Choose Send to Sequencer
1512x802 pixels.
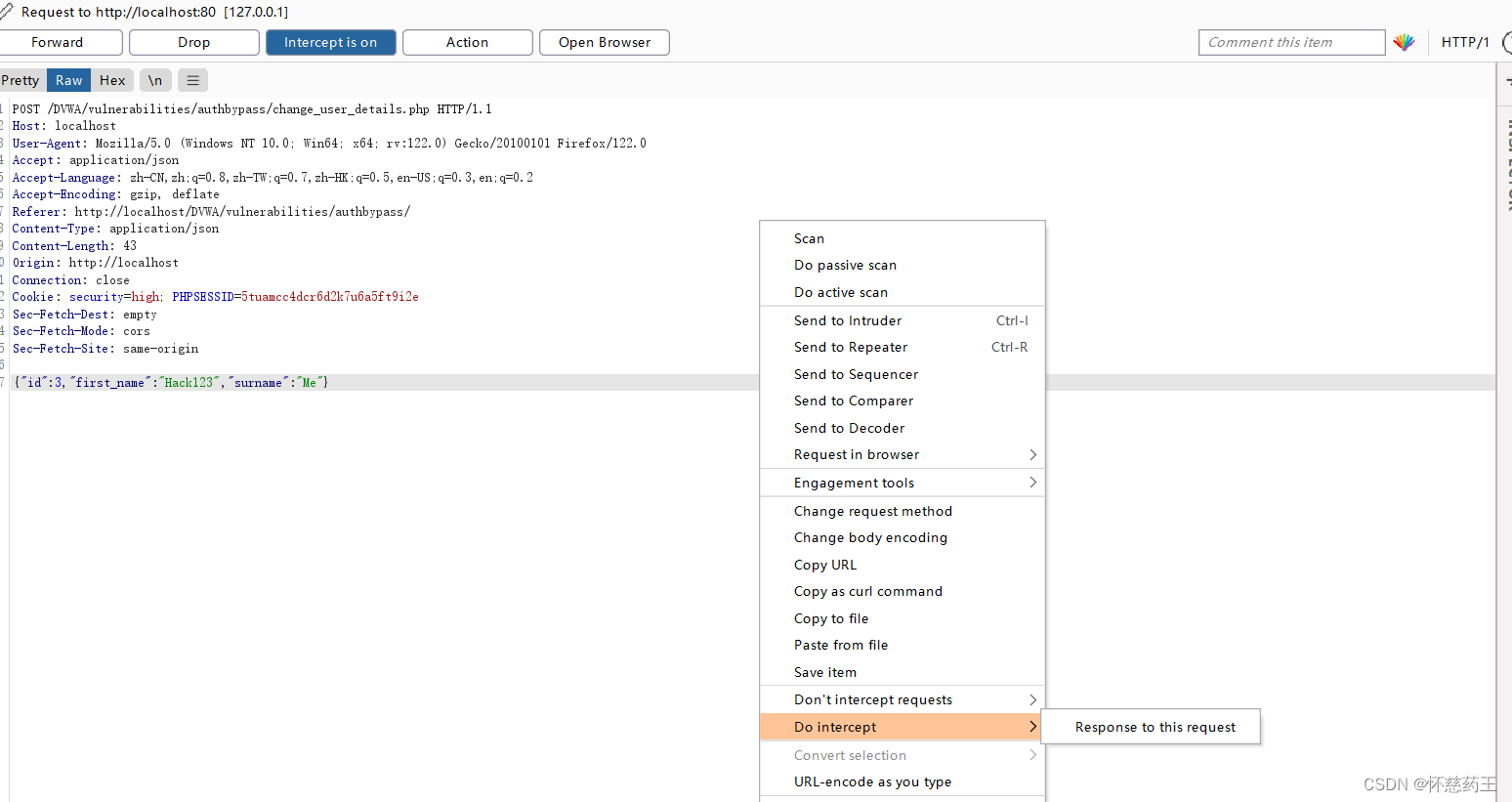(903, 374)
